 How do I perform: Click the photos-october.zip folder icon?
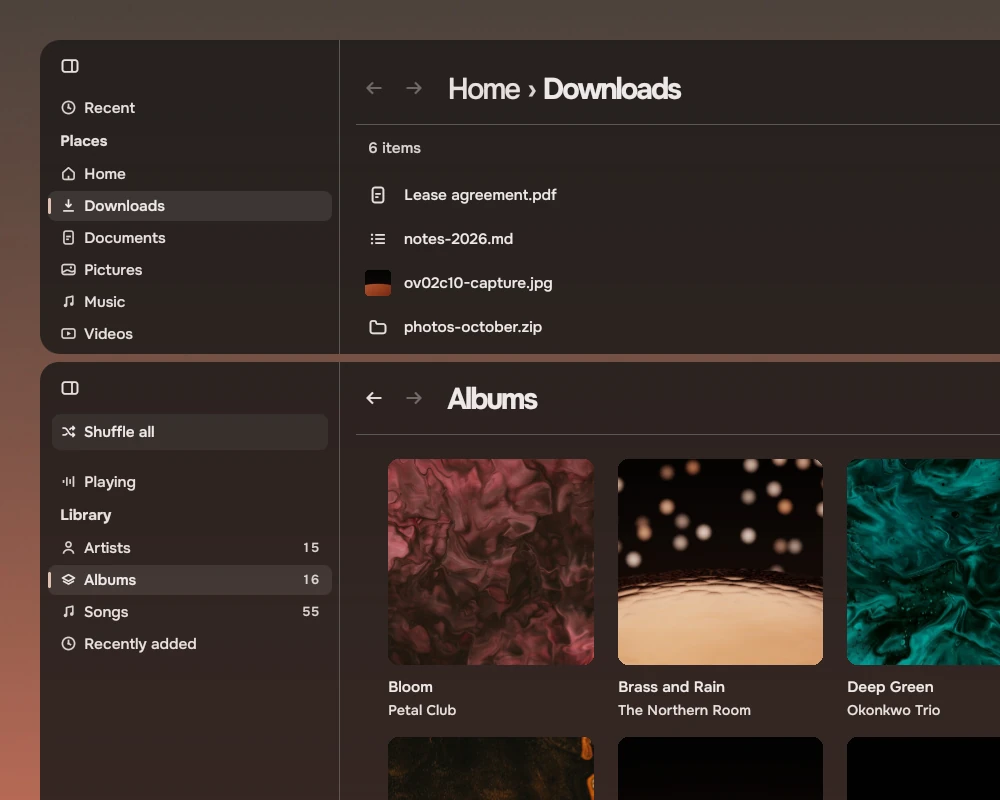click(x=378, y=327)
